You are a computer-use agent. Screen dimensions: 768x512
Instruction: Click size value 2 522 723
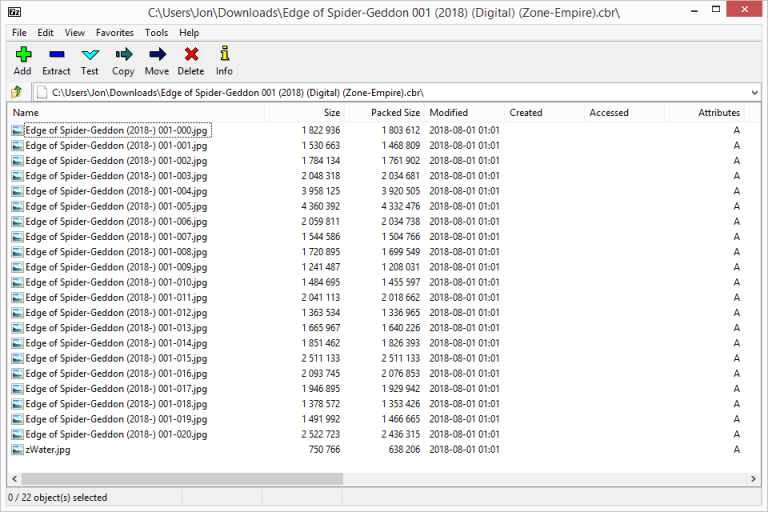coord(320,434)
